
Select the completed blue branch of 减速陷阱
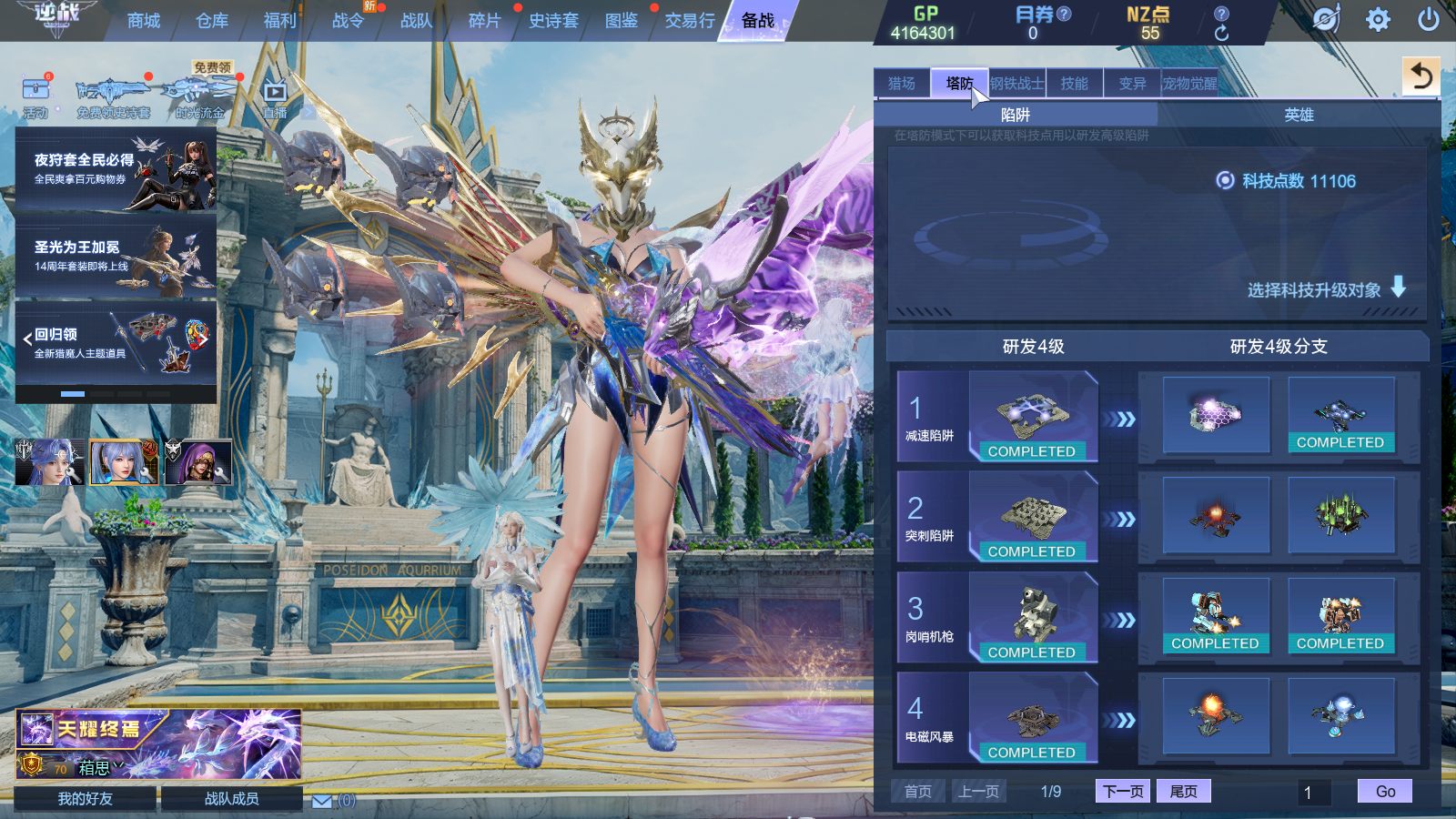[1341, 415]
